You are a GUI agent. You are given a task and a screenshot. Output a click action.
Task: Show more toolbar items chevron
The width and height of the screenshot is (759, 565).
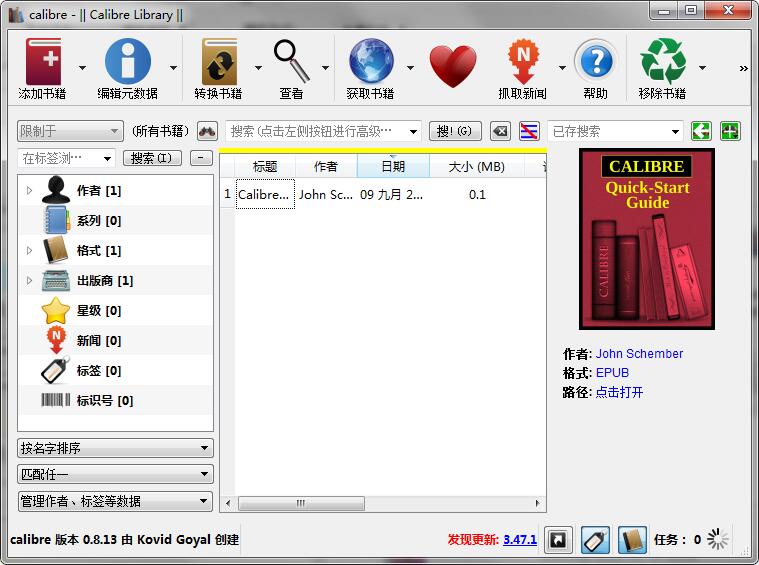[x=744, y=69]
